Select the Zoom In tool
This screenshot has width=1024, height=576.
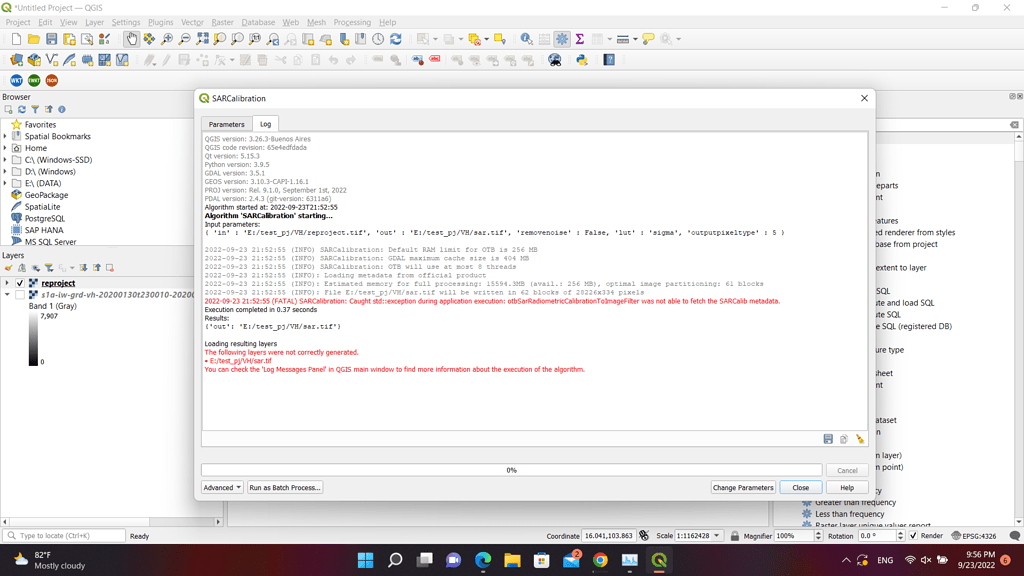pyautogui.click(x=167, y=40)
